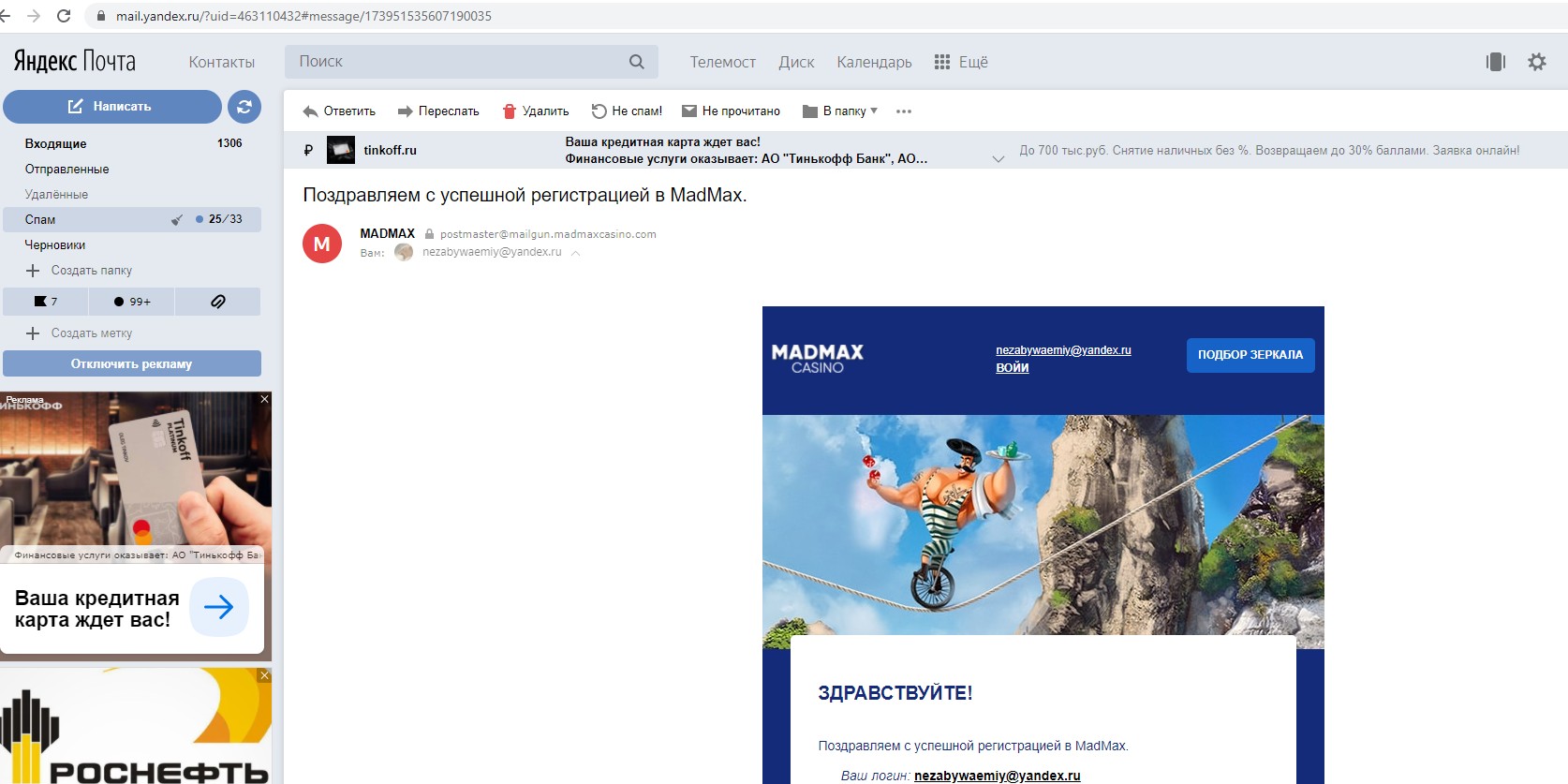Click the Отключить рекламу button

132,363
